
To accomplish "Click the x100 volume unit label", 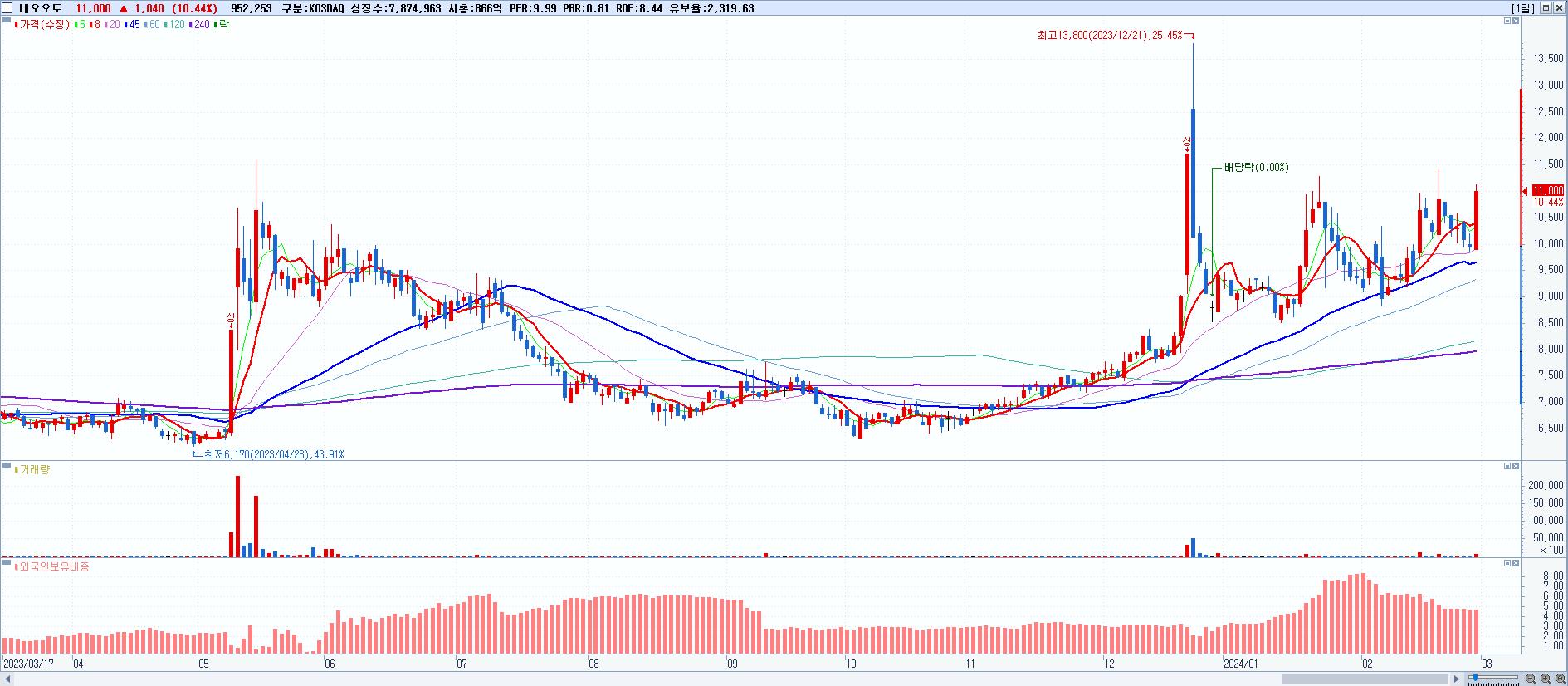I will (x=1551, y=551).
